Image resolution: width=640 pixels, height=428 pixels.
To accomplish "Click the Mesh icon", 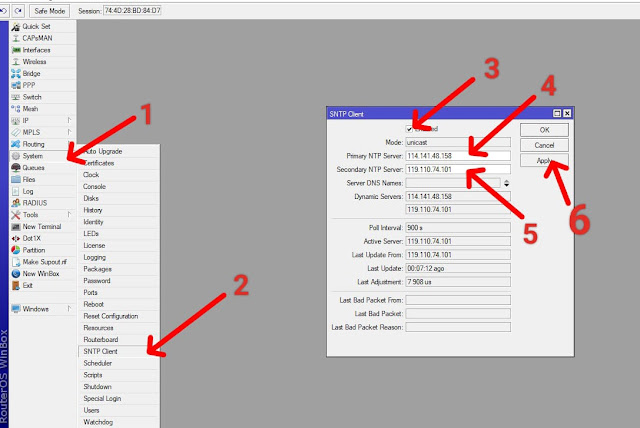I will (16, 109).
